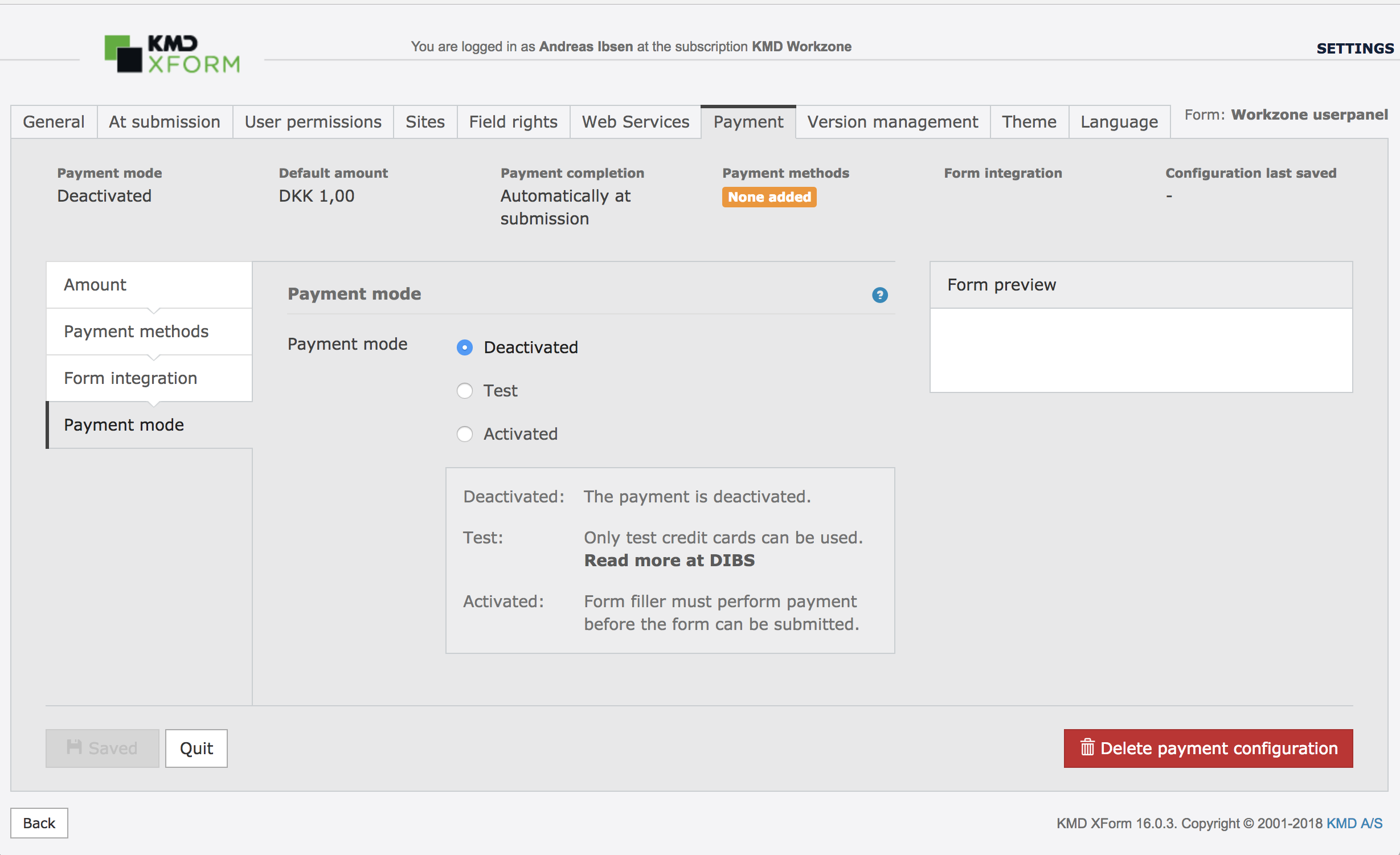Click the Back button

pos(39,823)
